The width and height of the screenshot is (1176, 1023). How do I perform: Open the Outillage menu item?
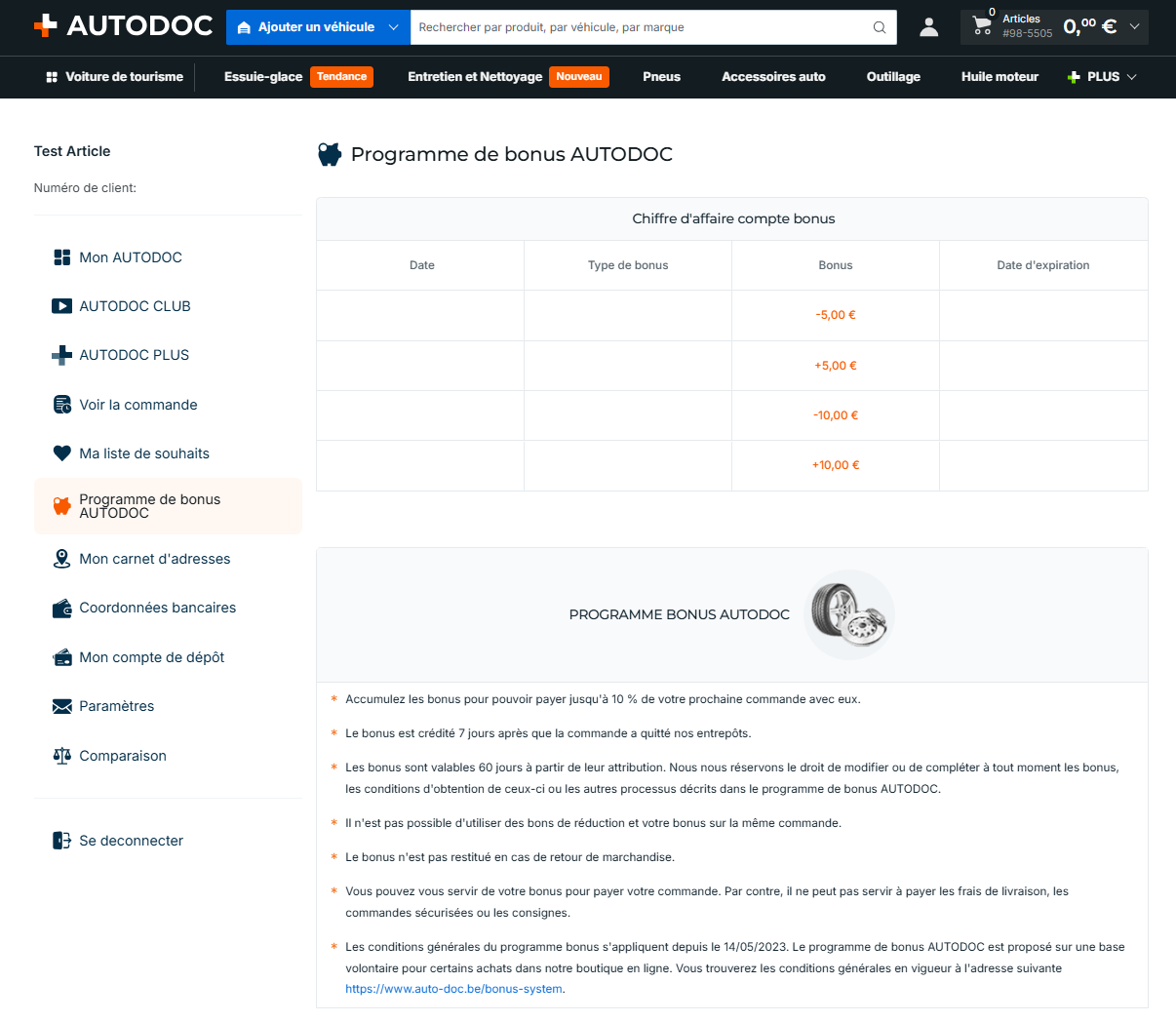893,77
